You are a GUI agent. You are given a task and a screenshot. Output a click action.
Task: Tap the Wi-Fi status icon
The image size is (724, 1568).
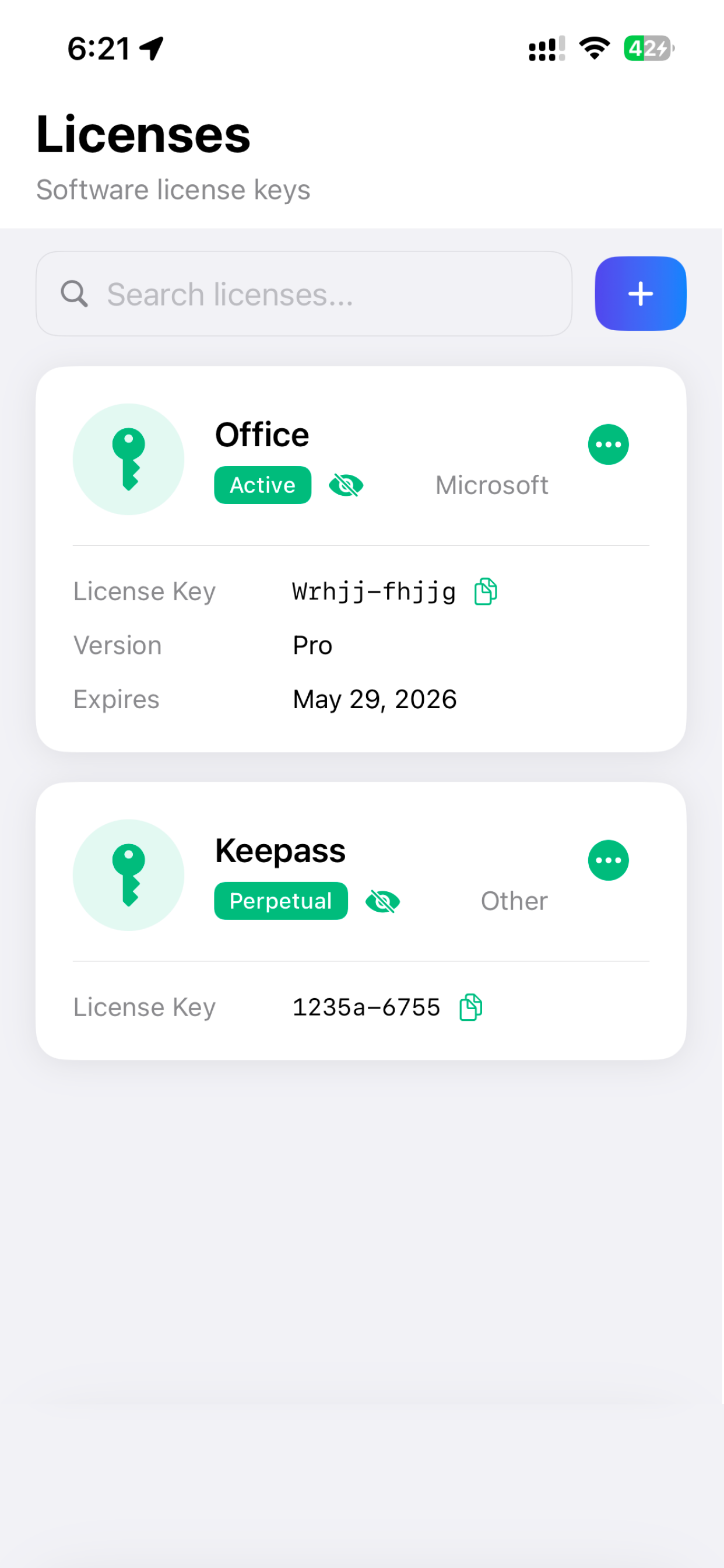(595, 48)
